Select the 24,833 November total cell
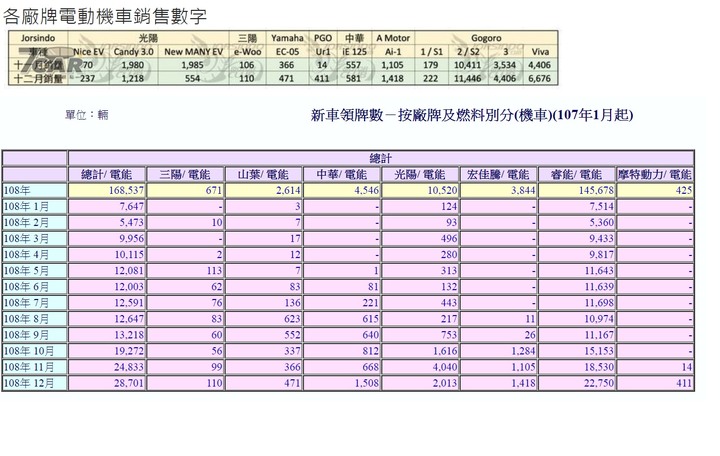The width and height of the screenshot is (720, 456). (107, 367)
